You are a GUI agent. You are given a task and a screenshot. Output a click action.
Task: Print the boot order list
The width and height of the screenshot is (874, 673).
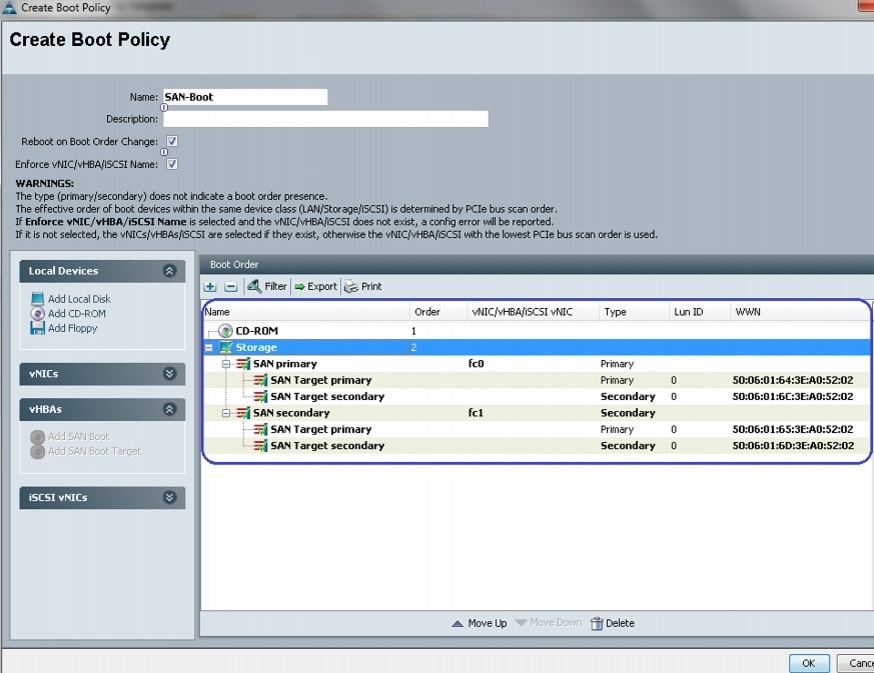[363, 287]
